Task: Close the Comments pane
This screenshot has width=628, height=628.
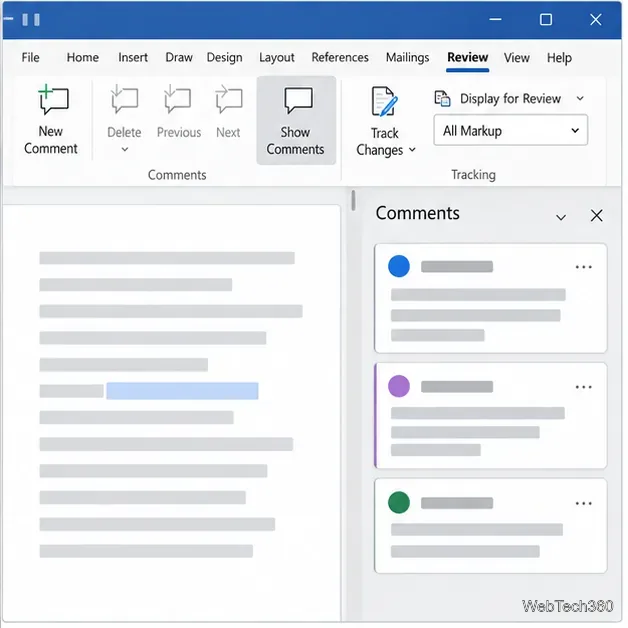Action: [x=596, y=216]
